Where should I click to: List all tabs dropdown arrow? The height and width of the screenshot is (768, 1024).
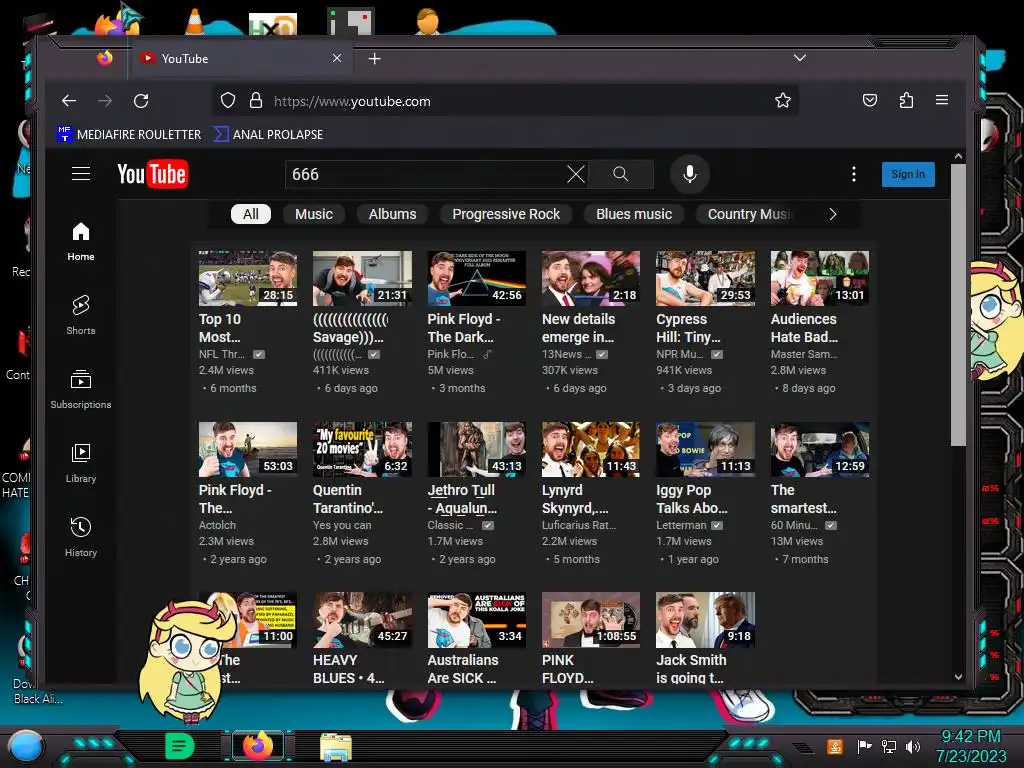pos(799,58)
